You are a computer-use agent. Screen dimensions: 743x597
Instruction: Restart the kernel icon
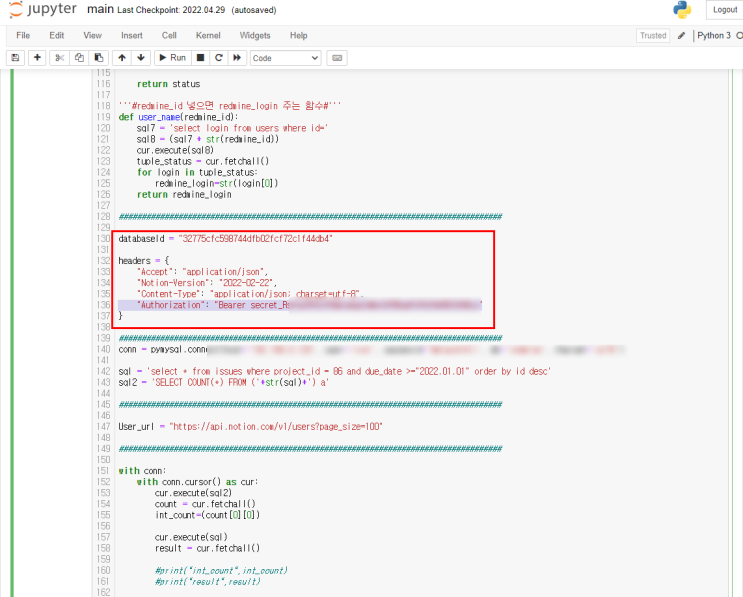pos(218,58)
